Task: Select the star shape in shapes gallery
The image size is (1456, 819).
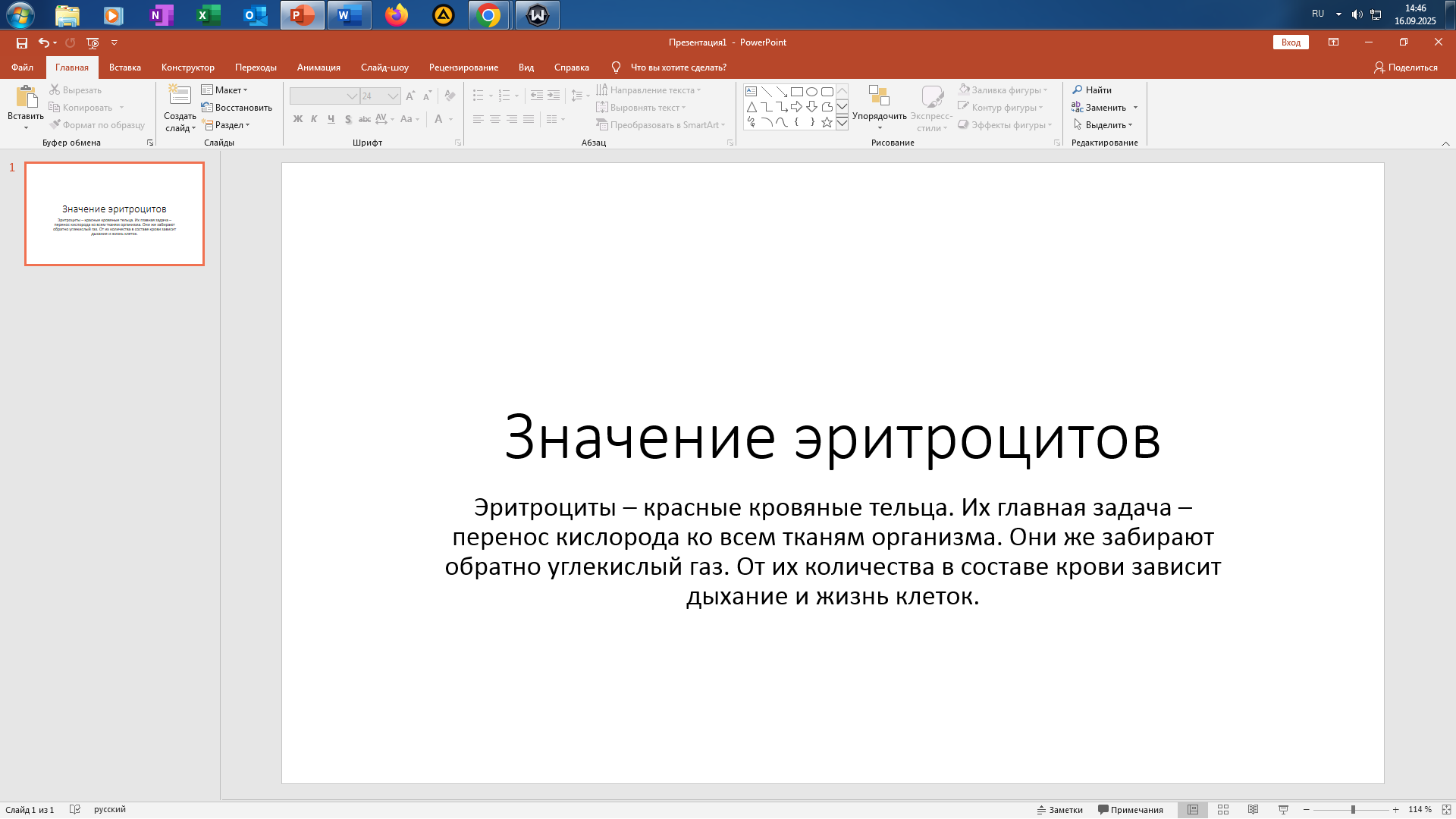Action: click(x=827, y=122)
